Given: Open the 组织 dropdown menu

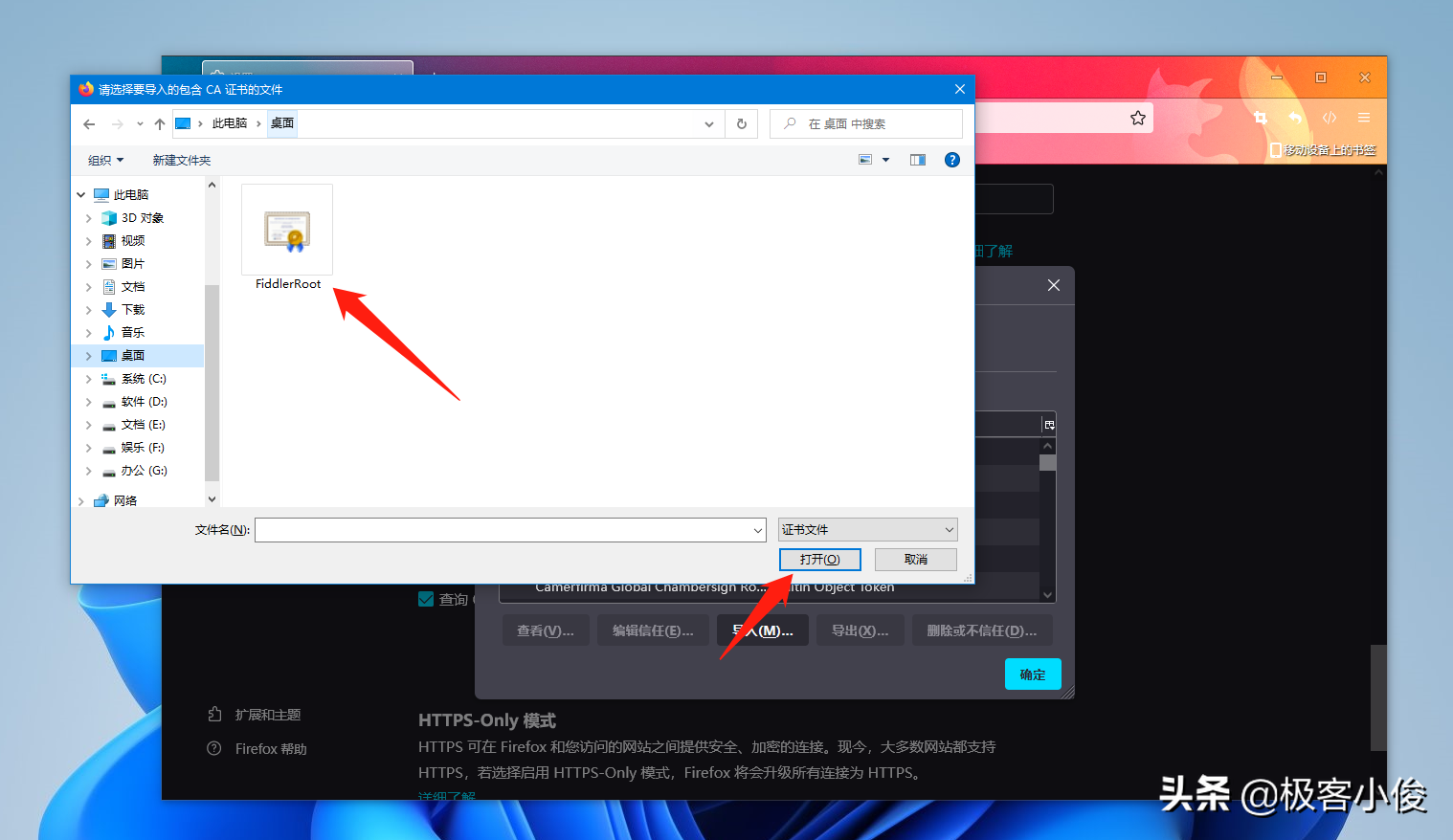Looking at the screenshot, I should (x=106, y=160).
